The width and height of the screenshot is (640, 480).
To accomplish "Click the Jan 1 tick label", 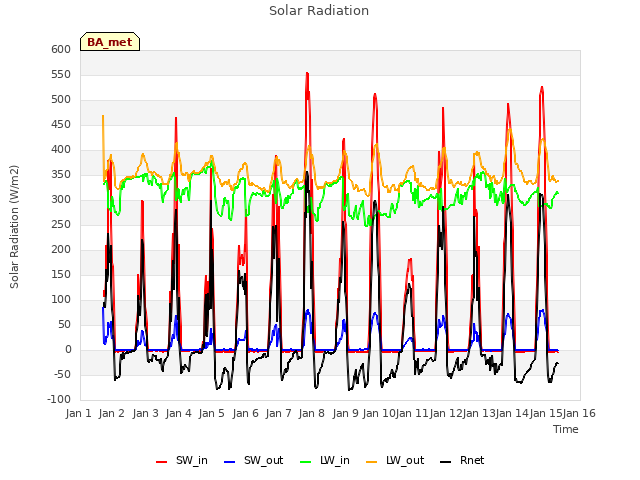I will pos(78,413).
